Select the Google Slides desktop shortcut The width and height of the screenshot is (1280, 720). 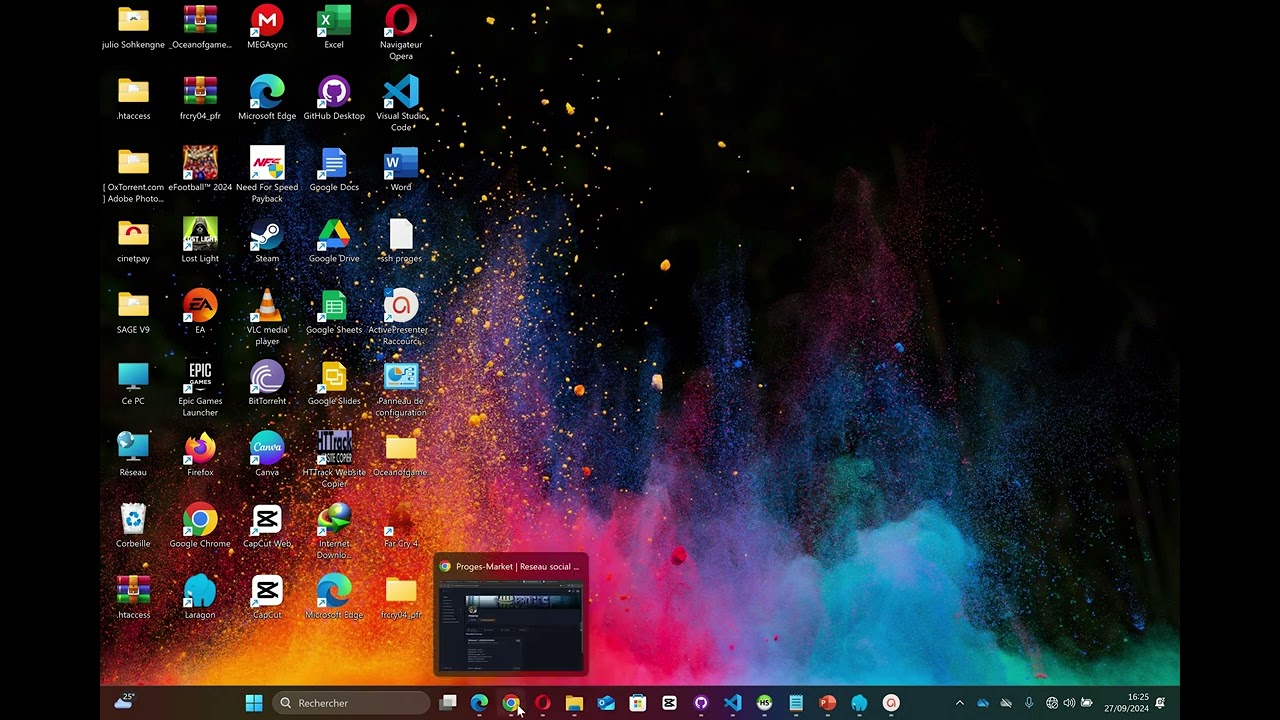tap(334, 383)
